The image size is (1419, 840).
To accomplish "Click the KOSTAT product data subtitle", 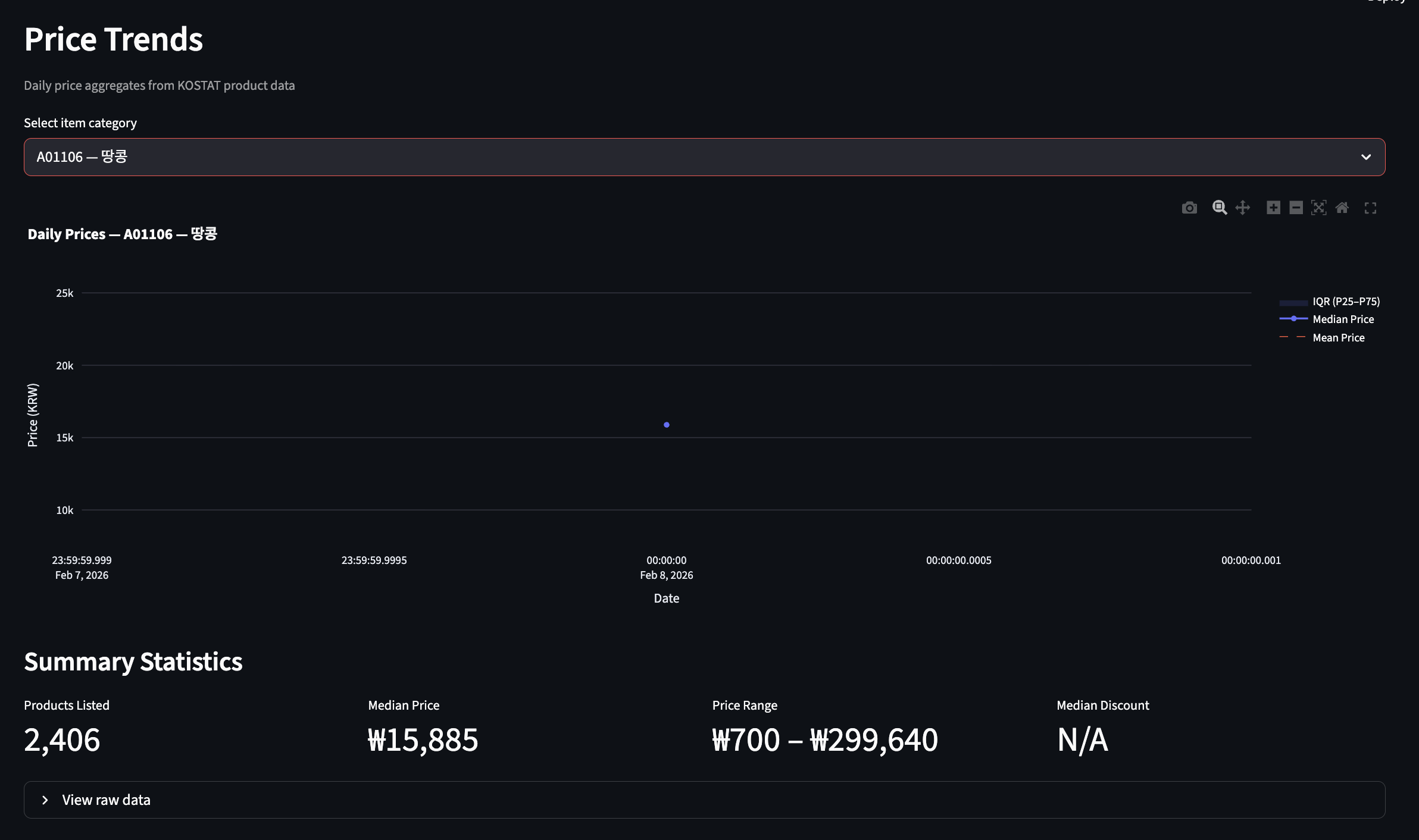I will (159, 86).
